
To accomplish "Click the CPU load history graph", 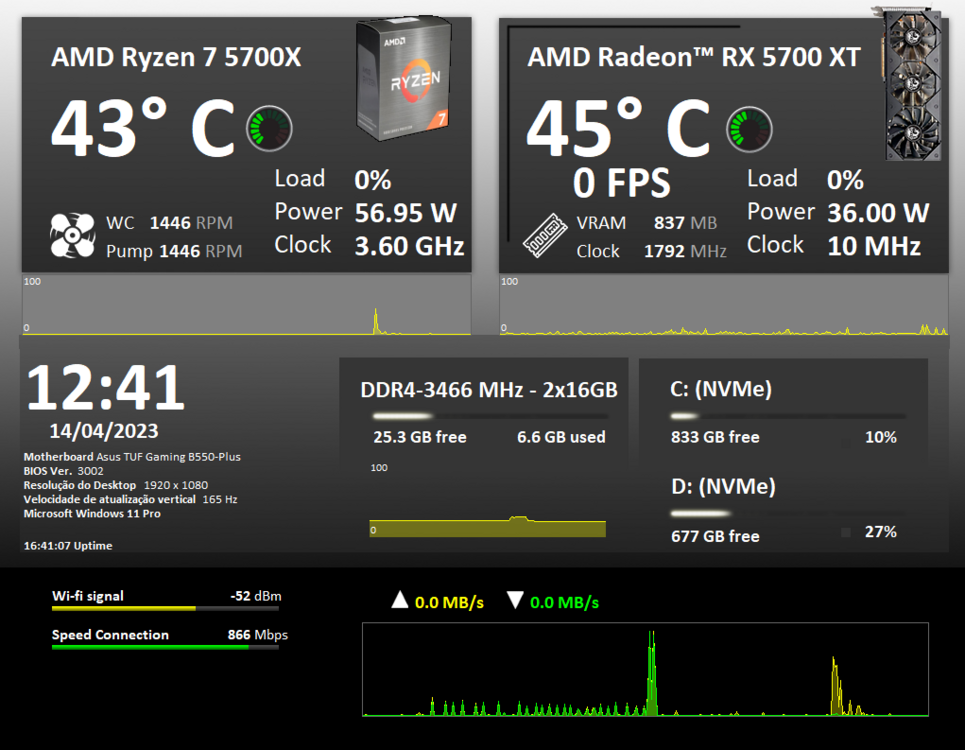I will coord(246,306).
